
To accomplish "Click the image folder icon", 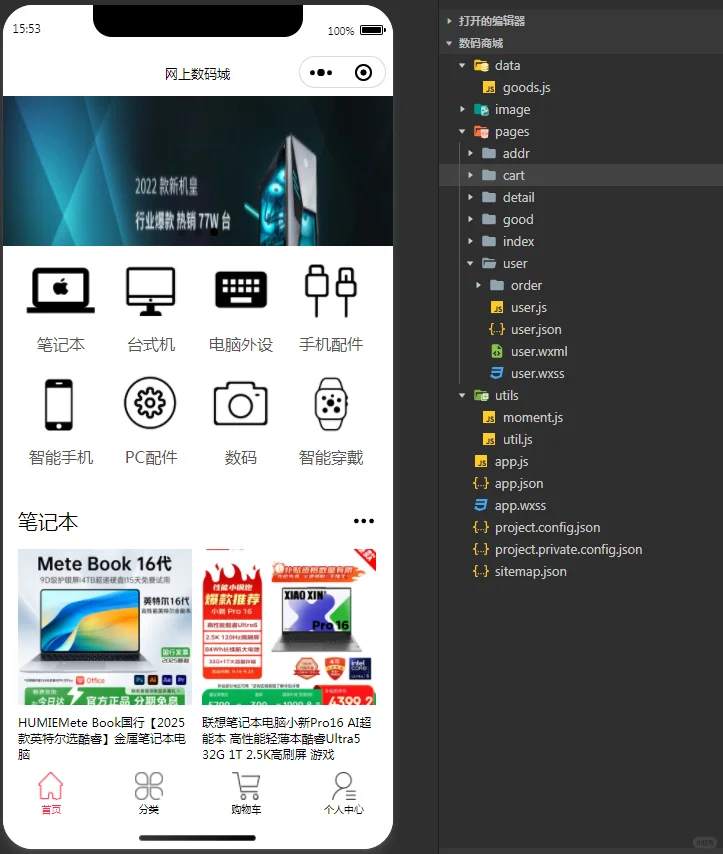I will pos(481,109).
